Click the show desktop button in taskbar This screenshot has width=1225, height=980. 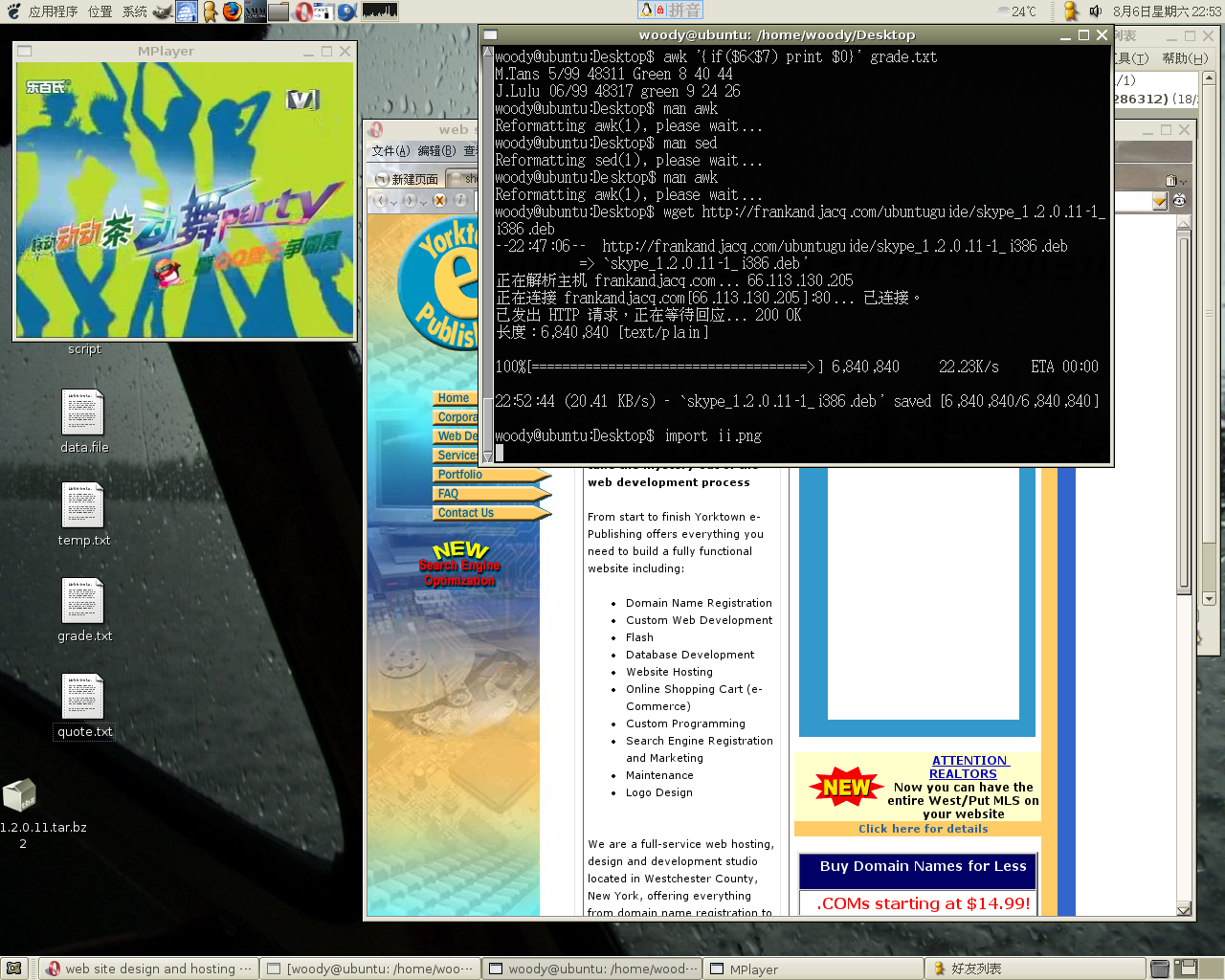(x=12, y=969)
